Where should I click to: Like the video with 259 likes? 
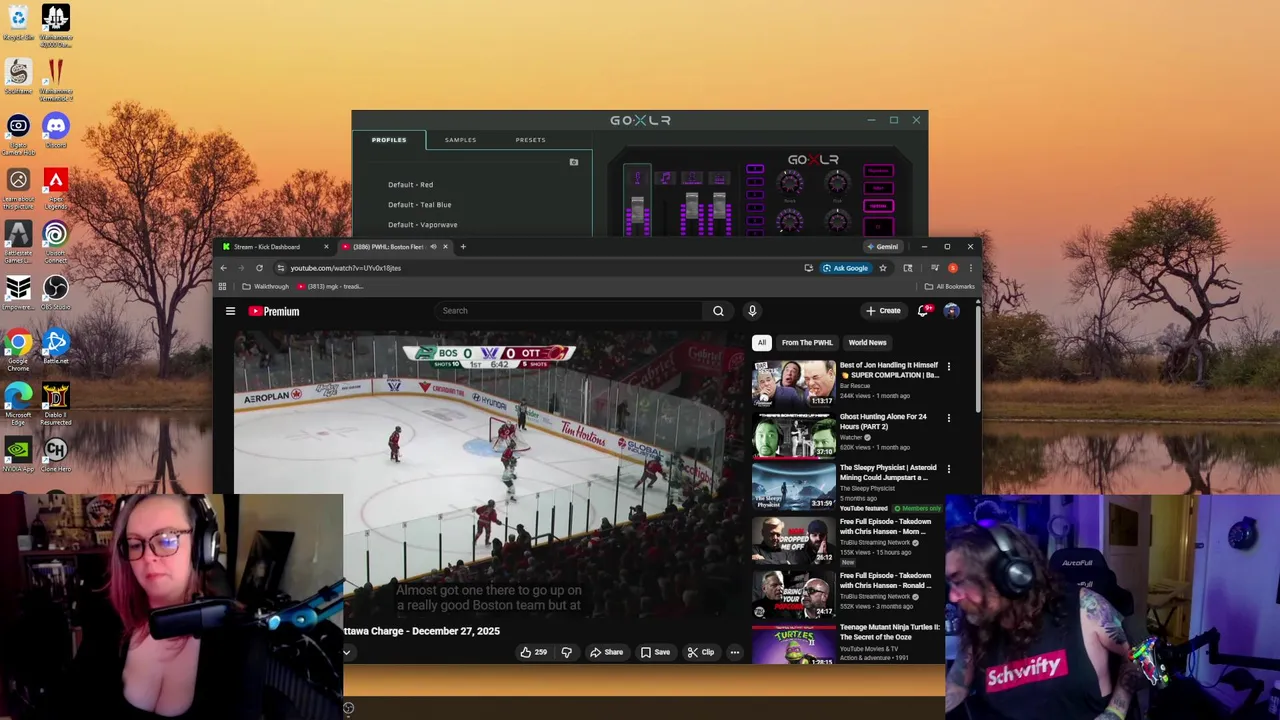tap(534, 652)
